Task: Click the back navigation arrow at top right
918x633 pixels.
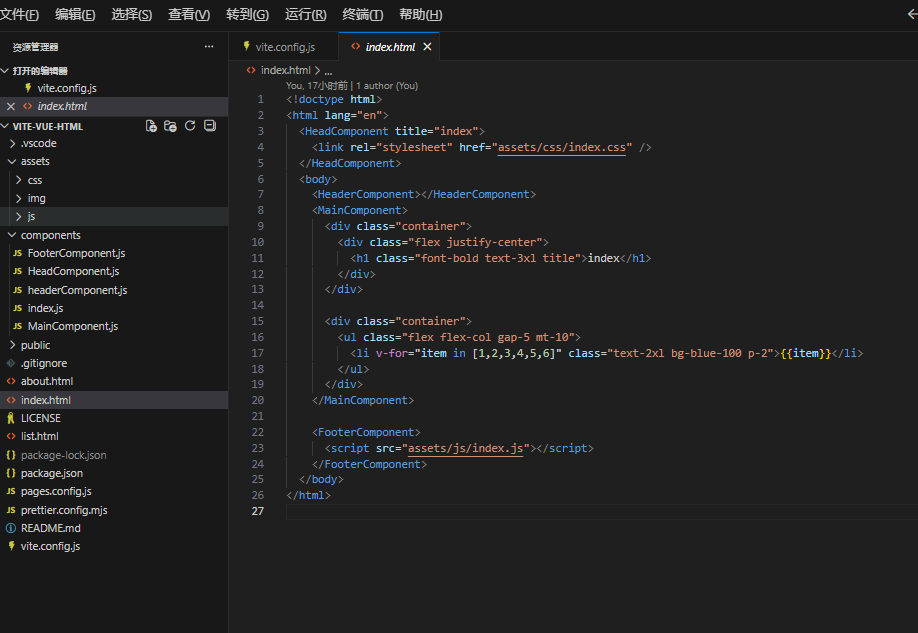Action: click(912, 14)
